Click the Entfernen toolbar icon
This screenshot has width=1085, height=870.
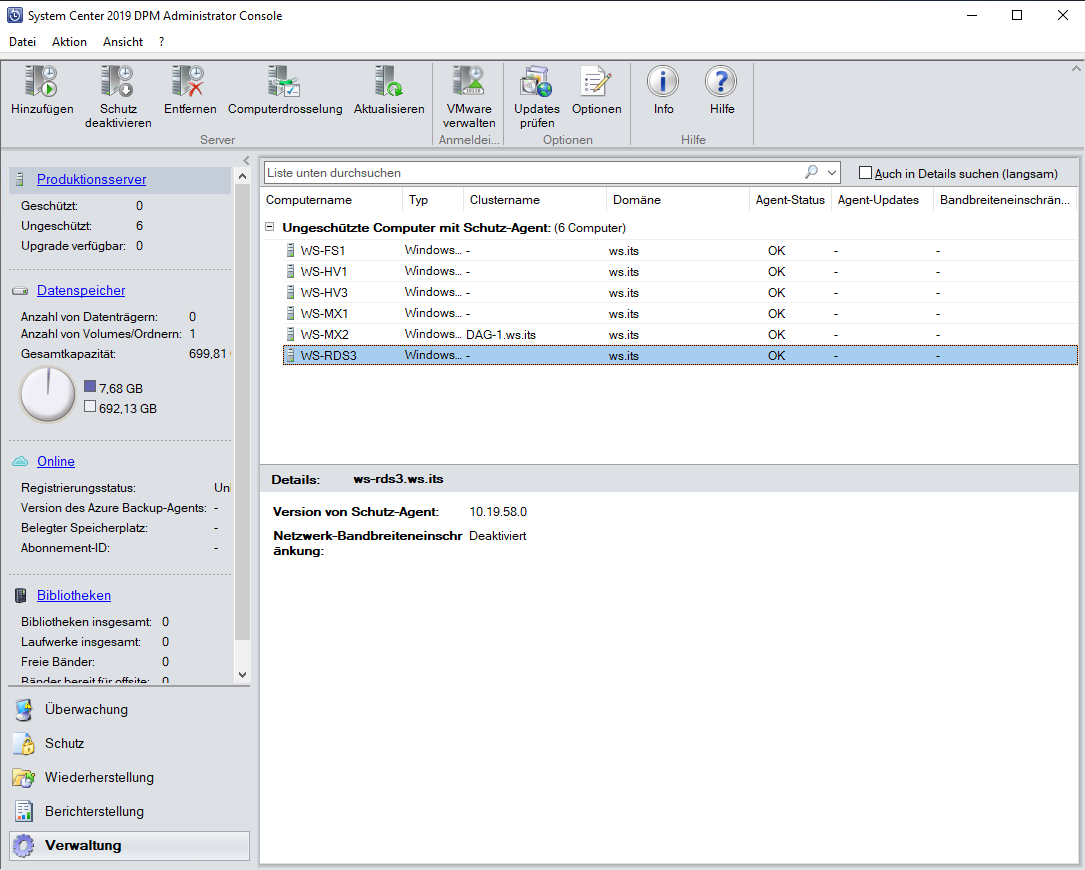(189, 81)
